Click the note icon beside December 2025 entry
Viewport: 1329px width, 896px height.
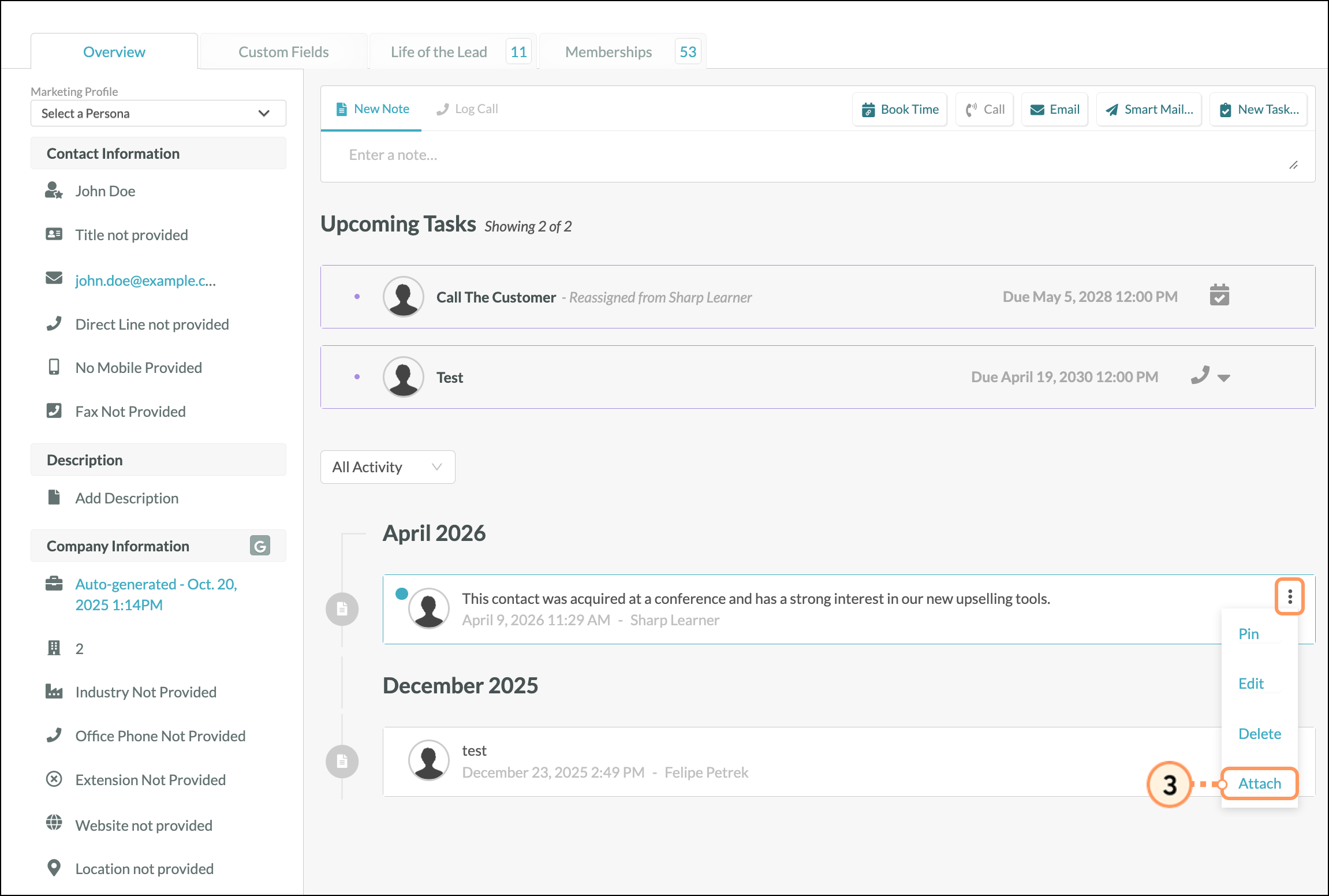click(x=342, y=761)
